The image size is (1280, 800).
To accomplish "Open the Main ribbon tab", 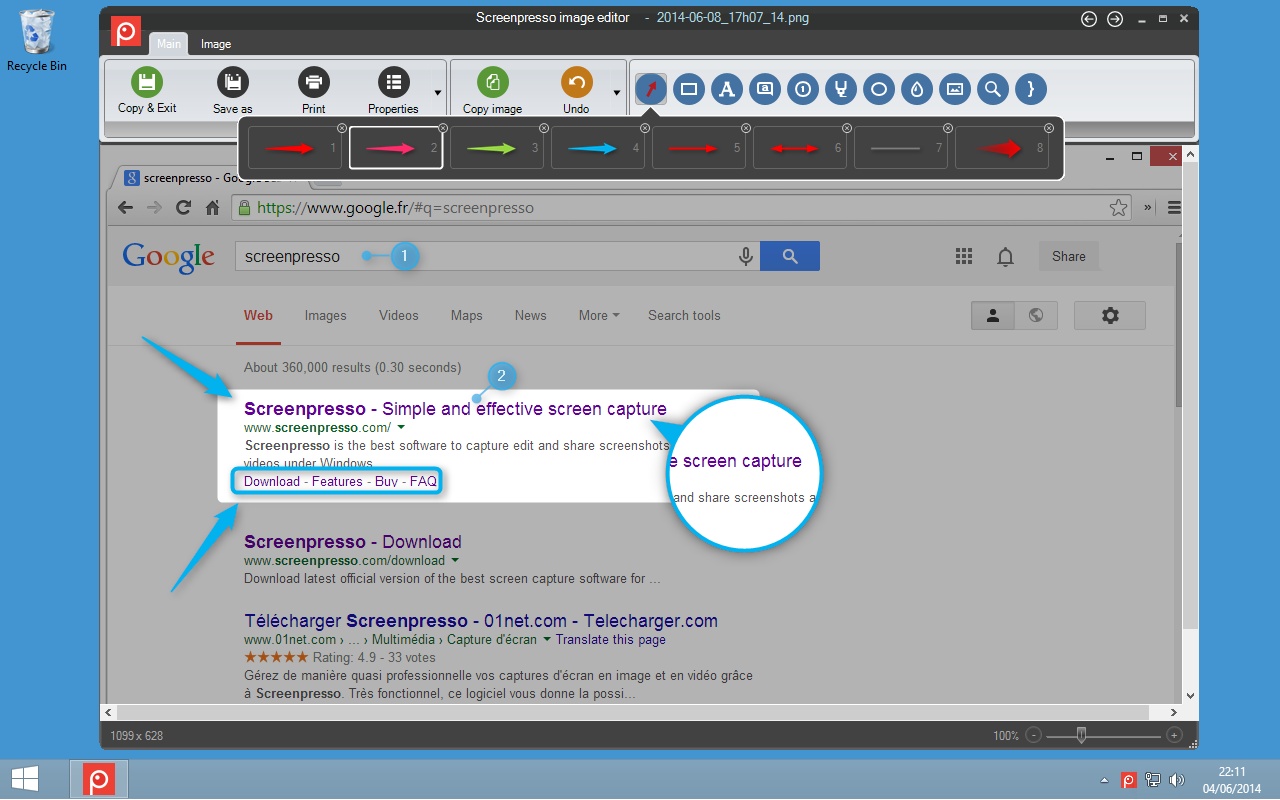I will point(169,44).
